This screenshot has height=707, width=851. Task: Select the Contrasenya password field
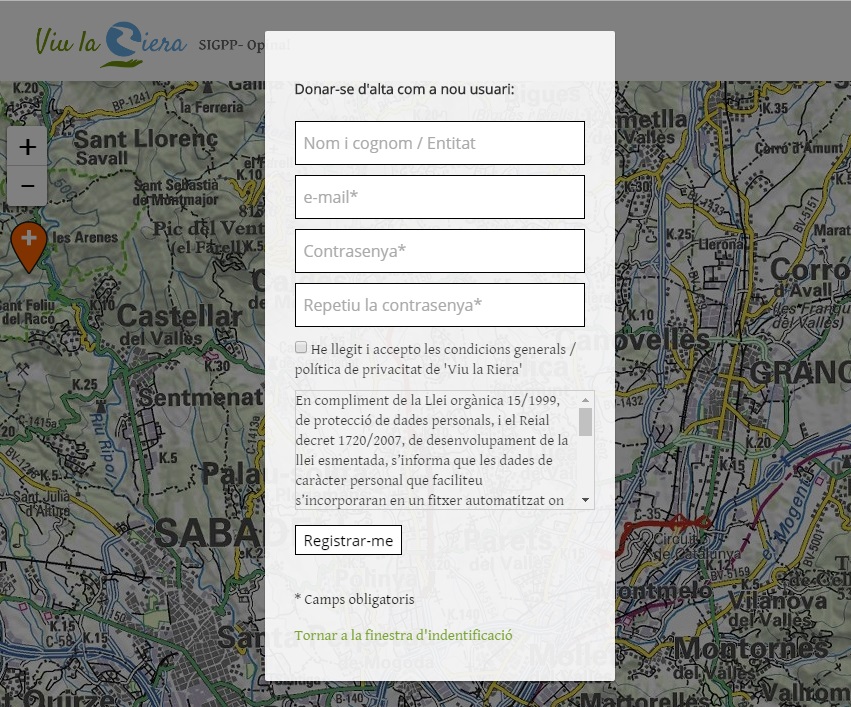coord(439,251)
